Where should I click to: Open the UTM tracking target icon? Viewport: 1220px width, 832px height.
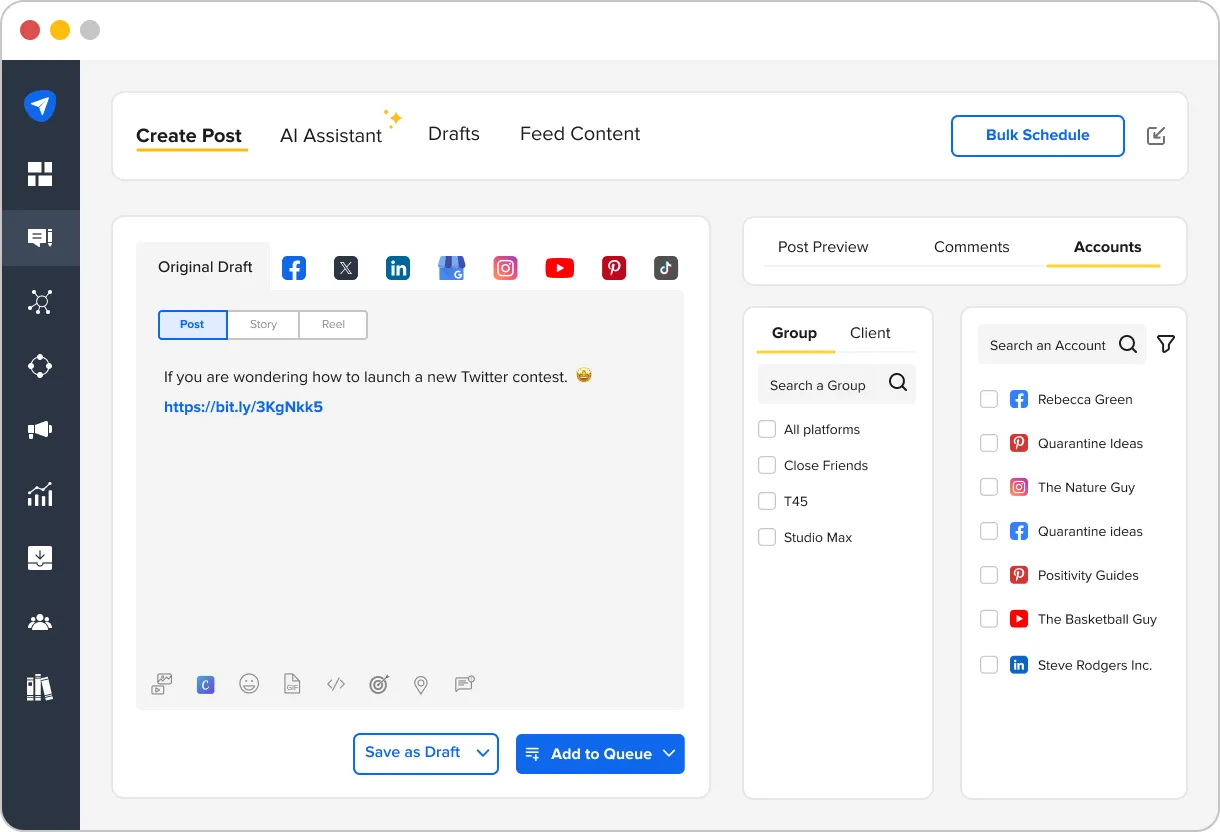(x=378, y=684)
